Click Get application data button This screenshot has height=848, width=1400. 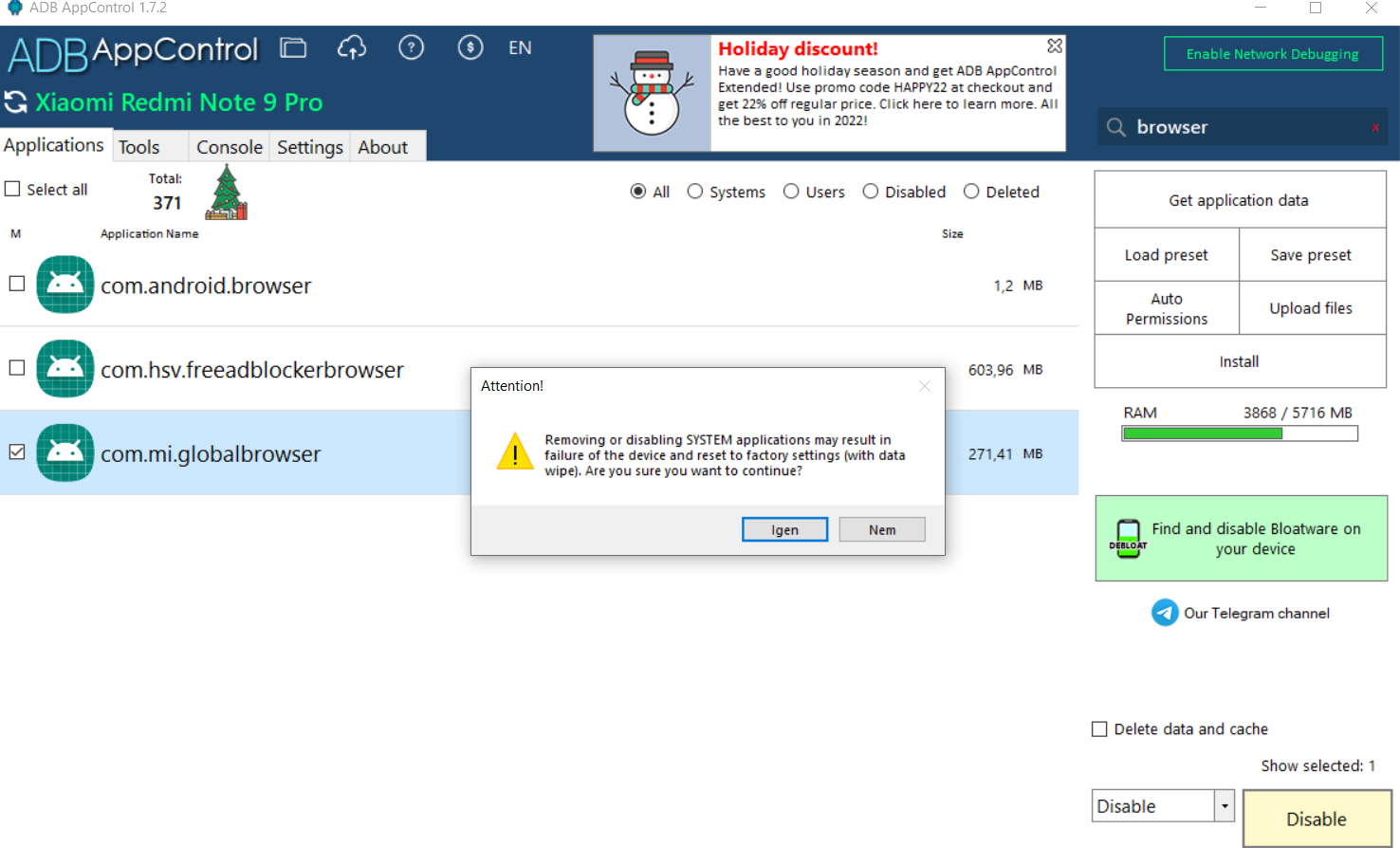coord(1239,200)
